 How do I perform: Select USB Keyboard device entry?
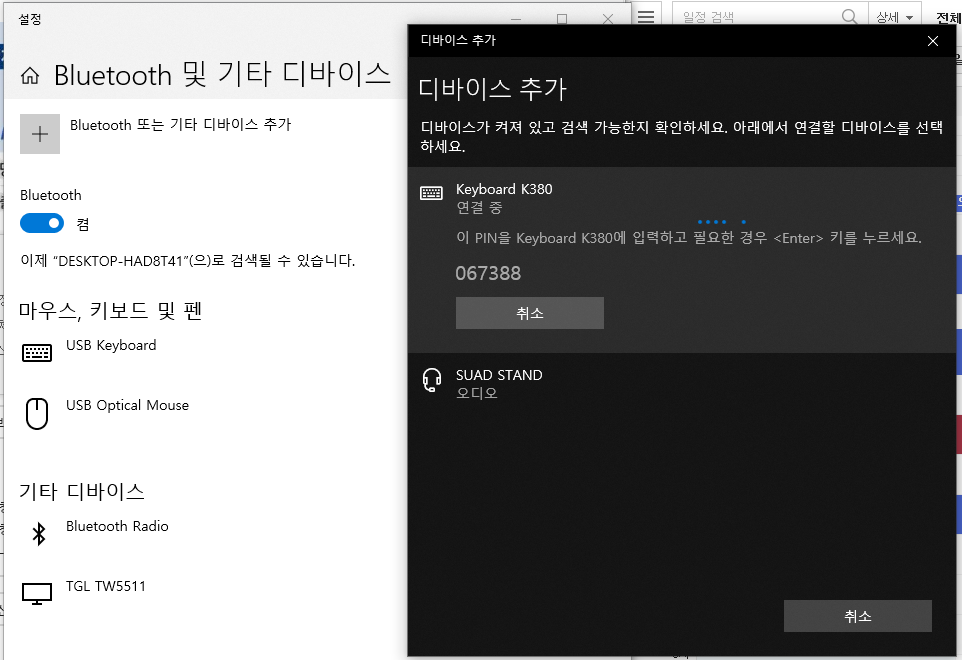[x=111, y=345]
